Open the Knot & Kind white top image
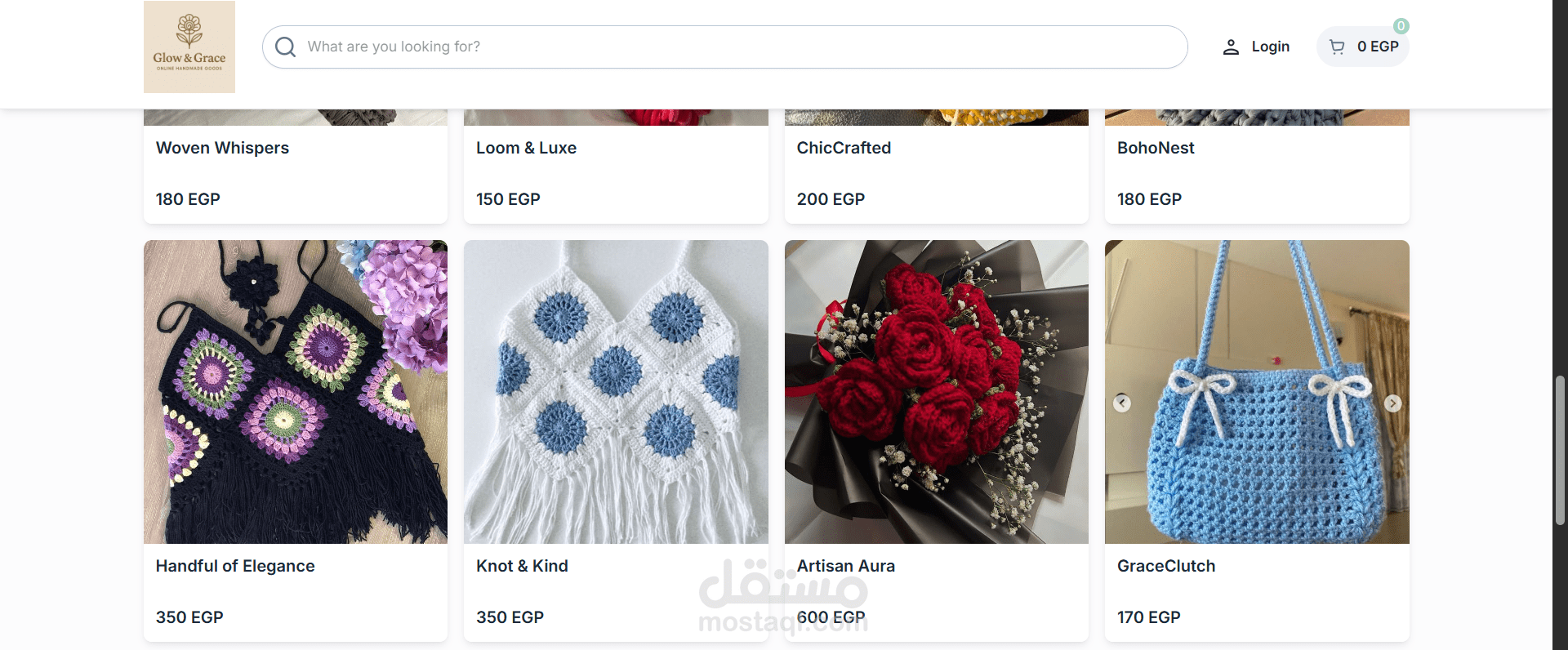The width and height of the screenshot is (1568, 650). (x=616, y=392)
